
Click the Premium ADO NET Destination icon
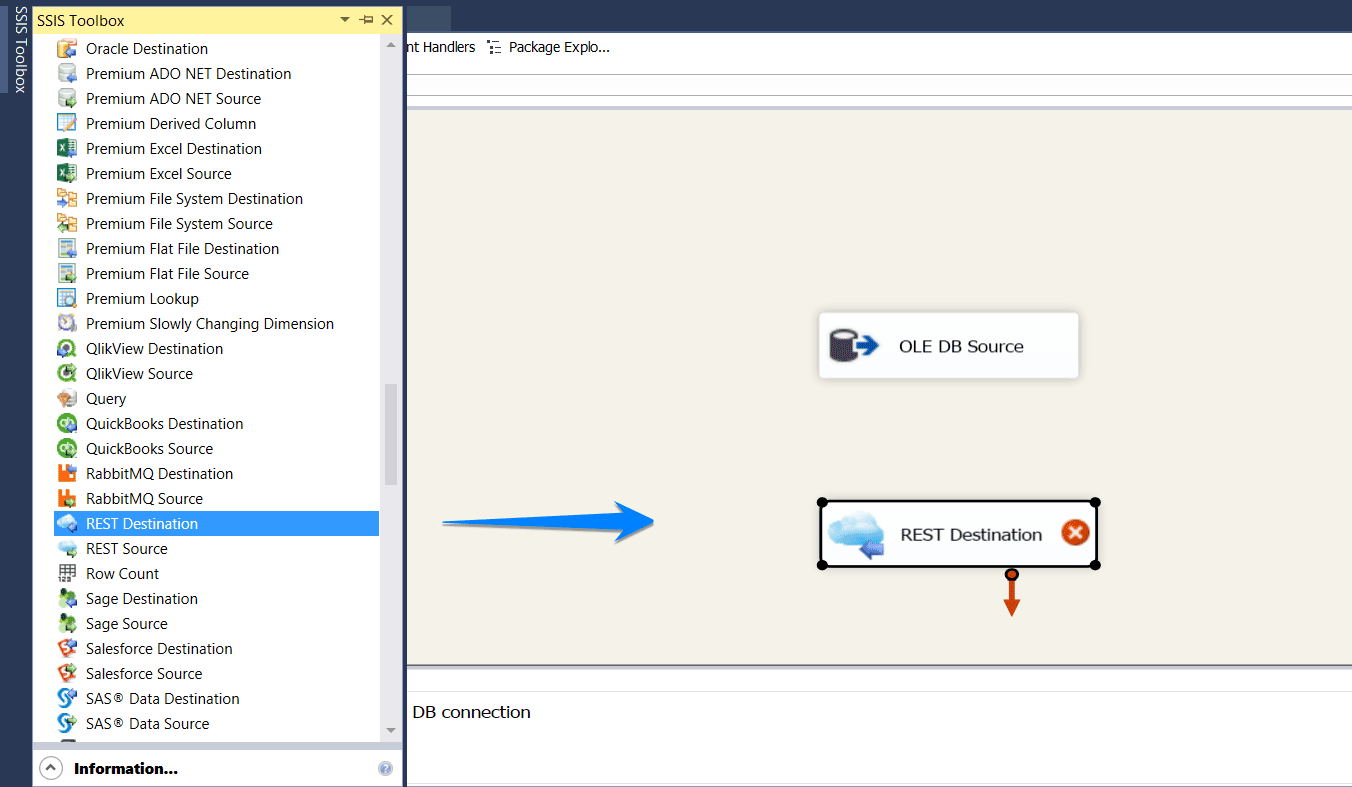click(67, 73)
